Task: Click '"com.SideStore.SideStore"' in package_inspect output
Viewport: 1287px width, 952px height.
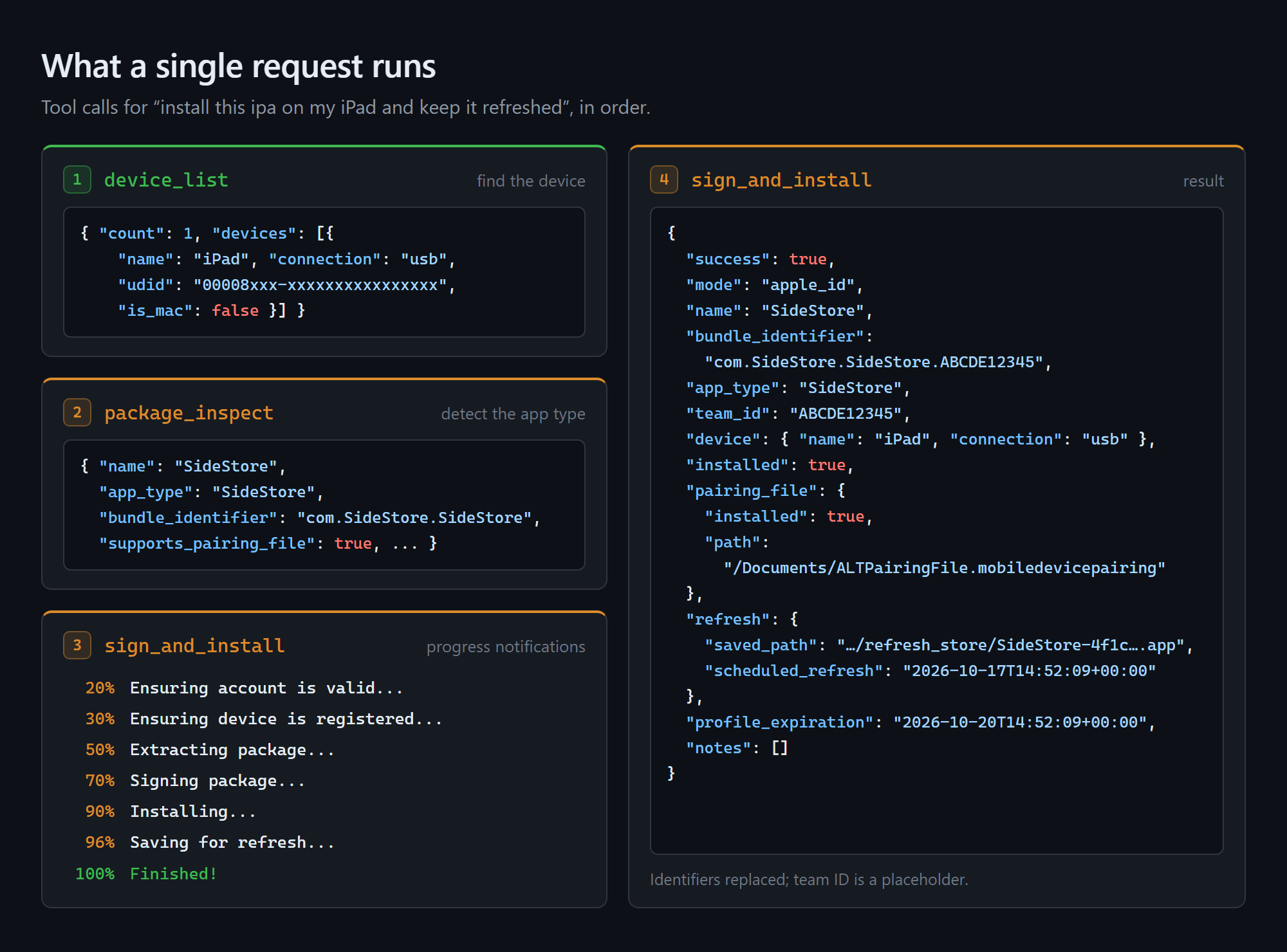Action: pyautogui.click(x=414, y=518)
